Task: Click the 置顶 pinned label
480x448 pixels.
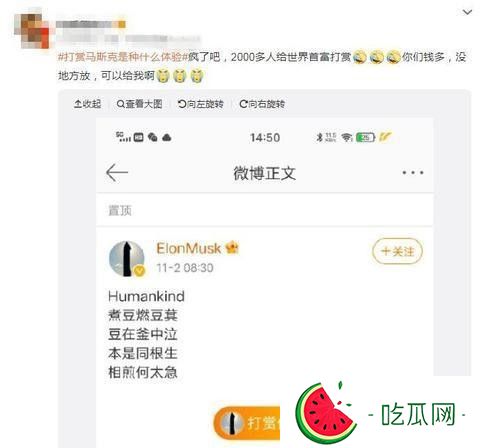Action: coord(120,210)
